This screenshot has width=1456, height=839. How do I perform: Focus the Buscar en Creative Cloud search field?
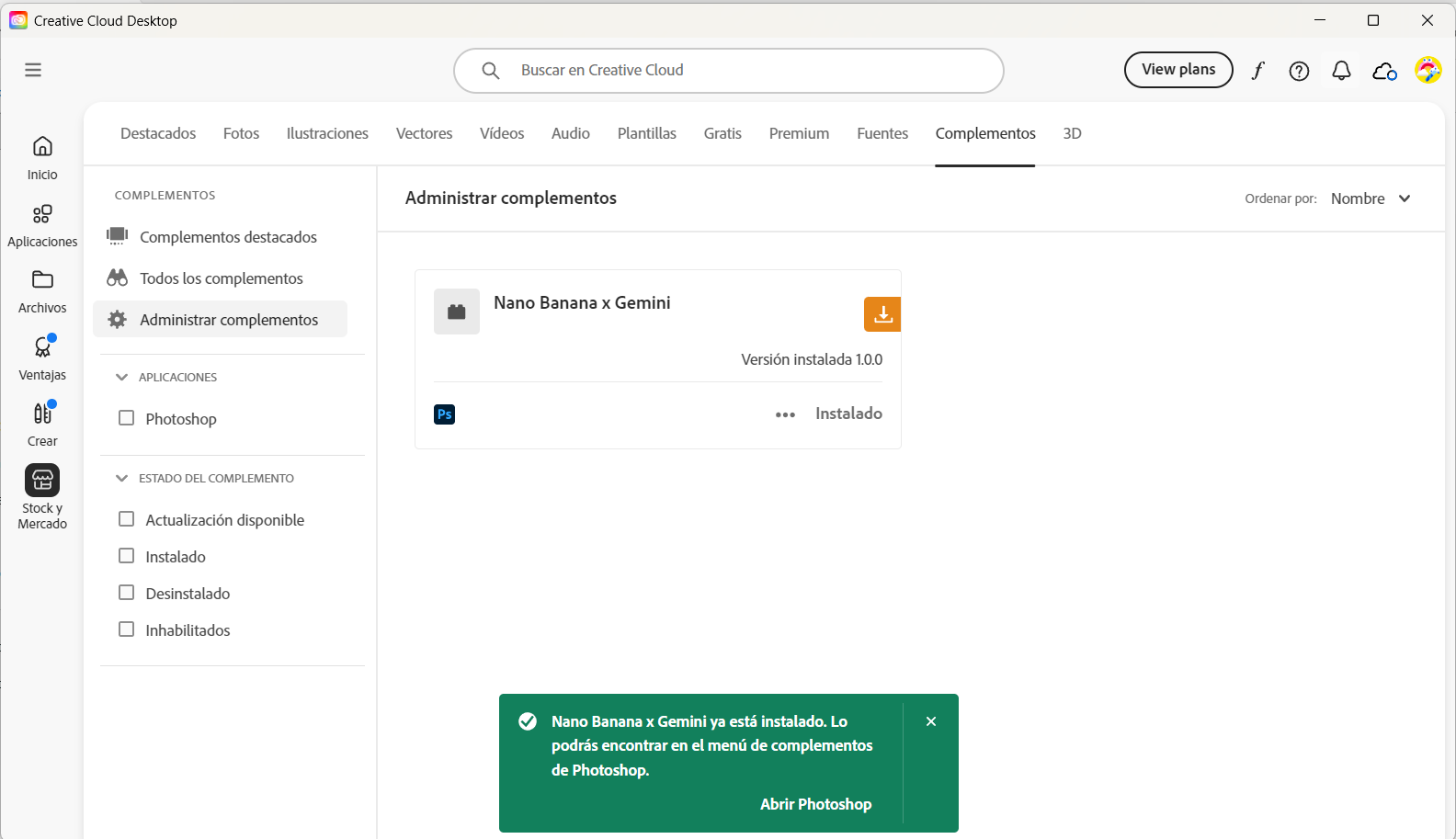coord(729,71)
